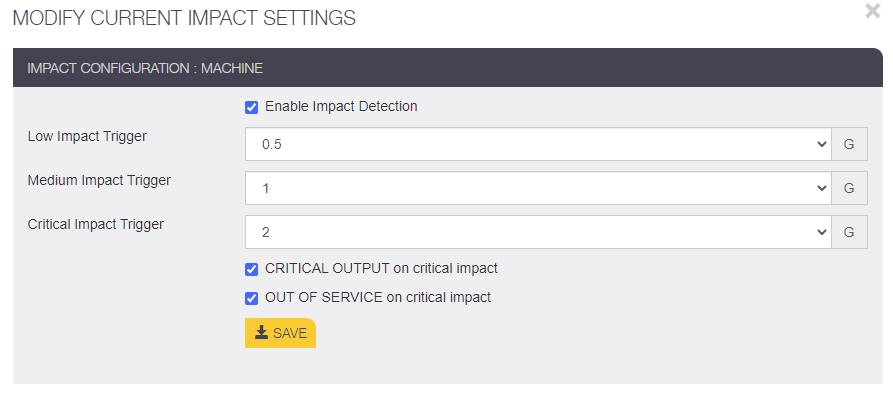893x401 pixels.
Task: Click the chevron arrow of Critical Impact Trigger
Action: click(x=822, y=232)
